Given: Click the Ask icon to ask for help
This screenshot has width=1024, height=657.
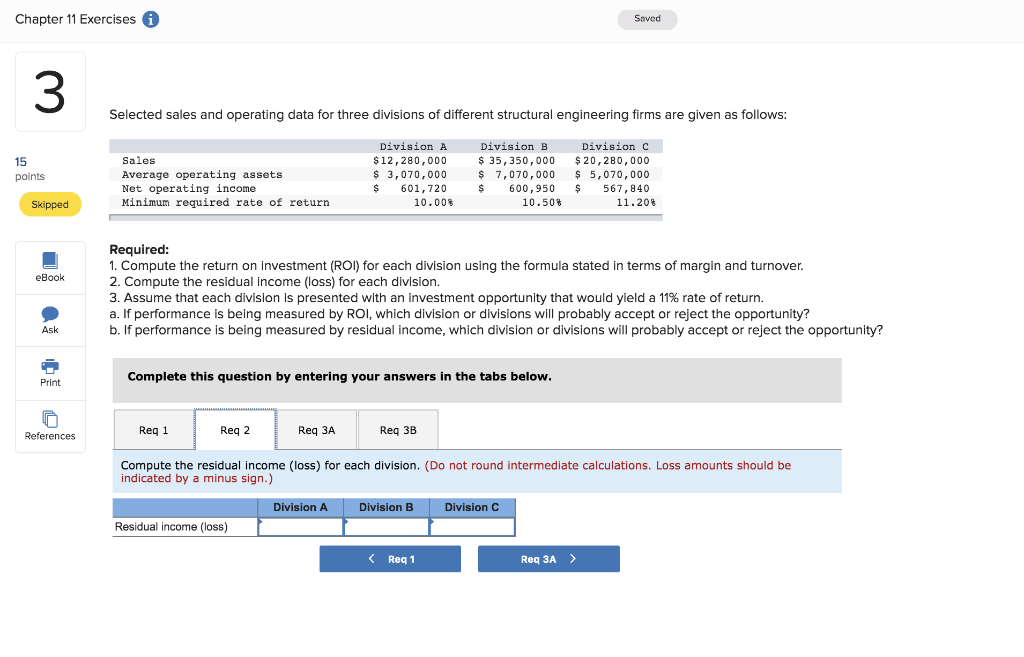Looking at the screenshot, I should pyautogui.click(x=50, y=319).
